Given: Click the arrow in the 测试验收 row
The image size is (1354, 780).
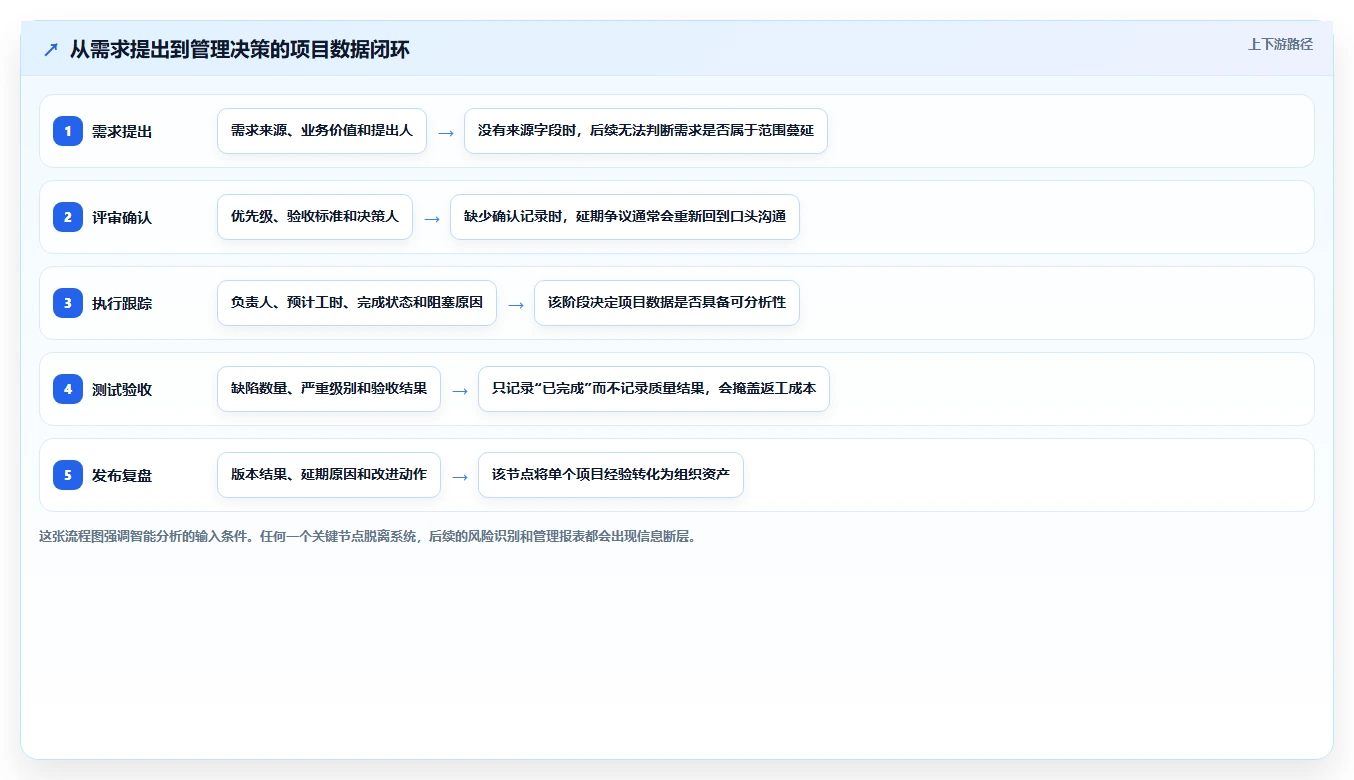Looking at the screenshot, I should (460, 390).
